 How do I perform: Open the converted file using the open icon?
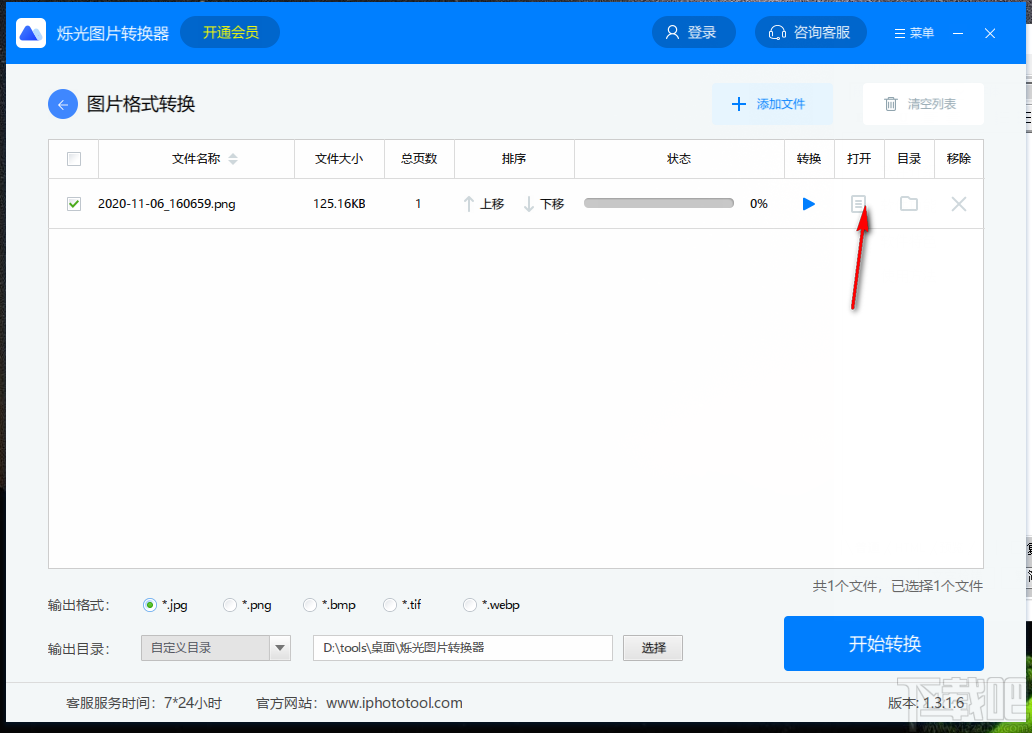point(858,203)
